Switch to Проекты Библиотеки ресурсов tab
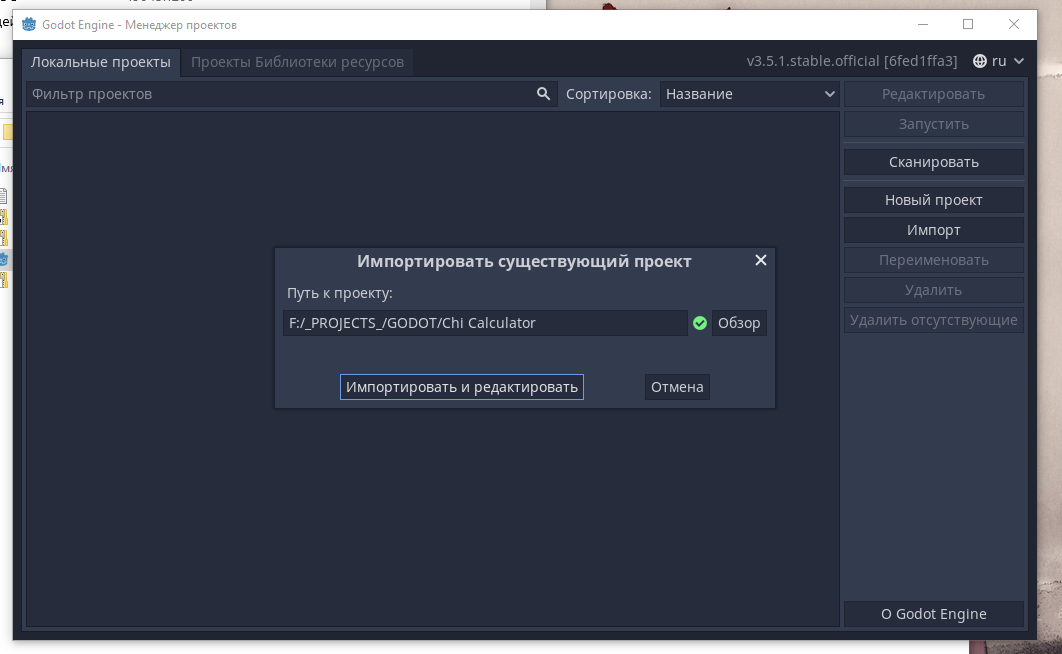Viewport: 1062px width, 654px height. pyautogui.click(x=297, y=62)
